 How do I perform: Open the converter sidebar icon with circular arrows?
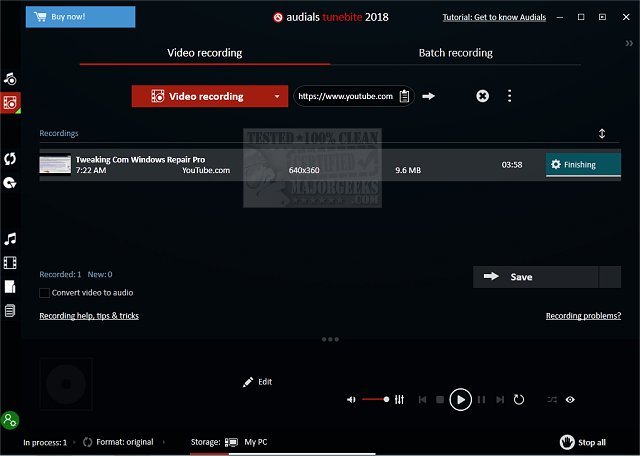coord(10,158)
